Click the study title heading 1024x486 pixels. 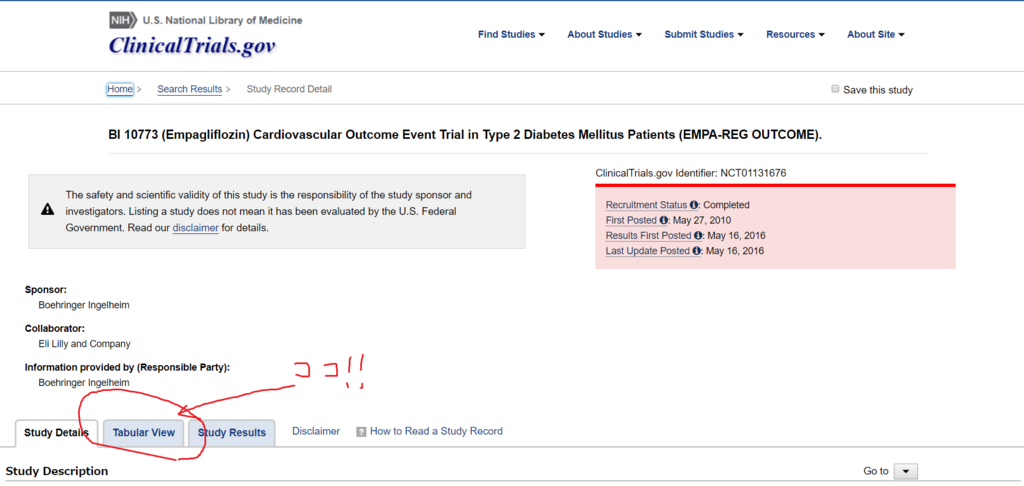point(465,135)
